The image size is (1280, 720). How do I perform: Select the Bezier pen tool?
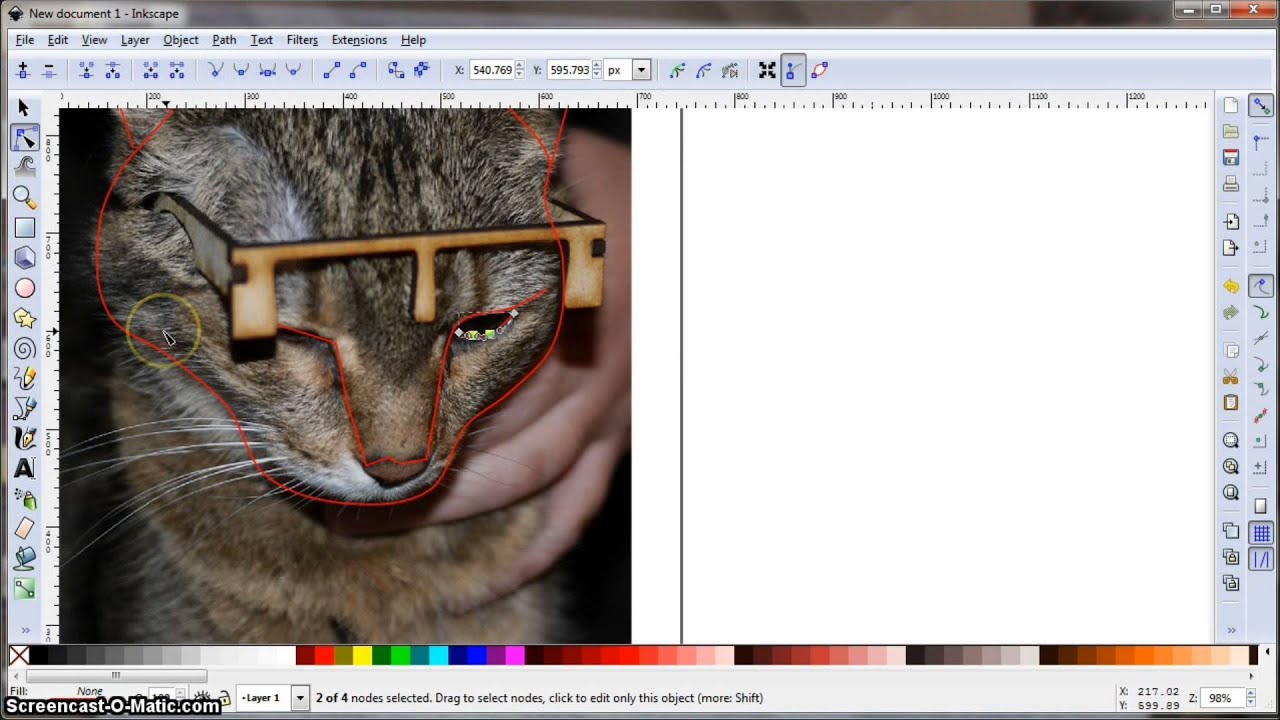[24, 408]
